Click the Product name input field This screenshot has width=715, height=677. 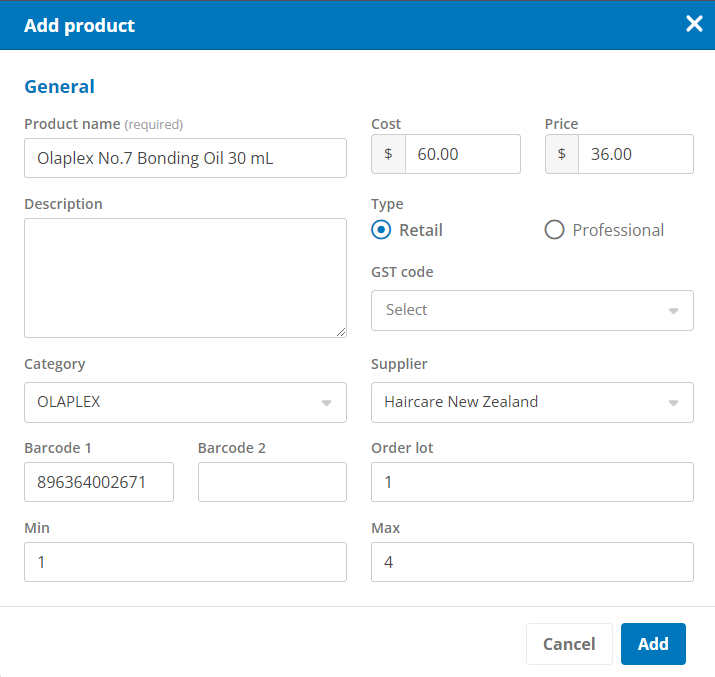click(185, 158)
